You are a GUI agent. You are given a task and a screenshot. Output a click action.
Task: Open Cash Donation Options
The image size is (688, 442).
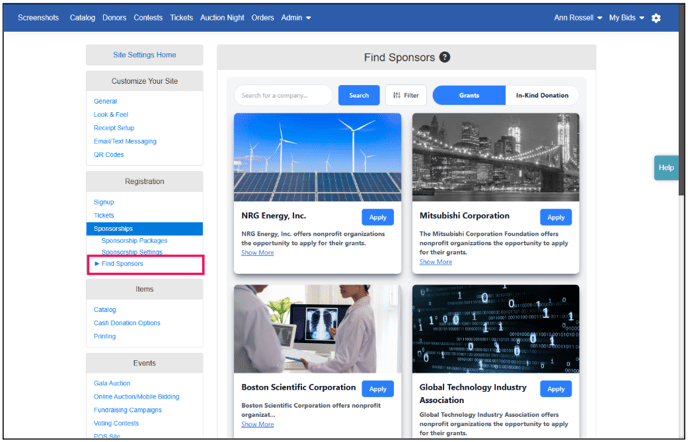(x=127, y=323)
